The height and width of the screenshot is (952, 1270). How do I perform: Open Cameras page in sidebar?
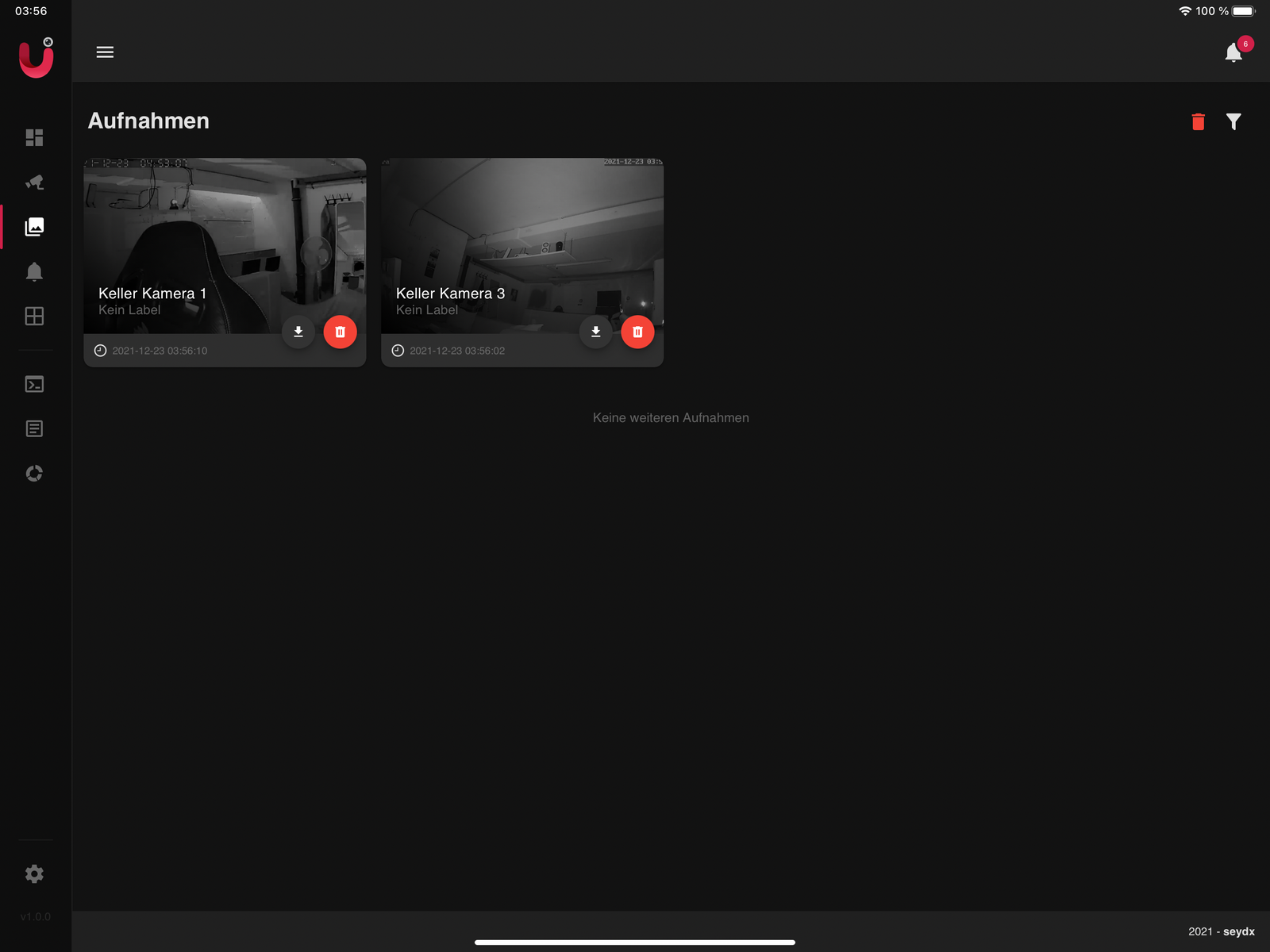(x=34, y=182)
